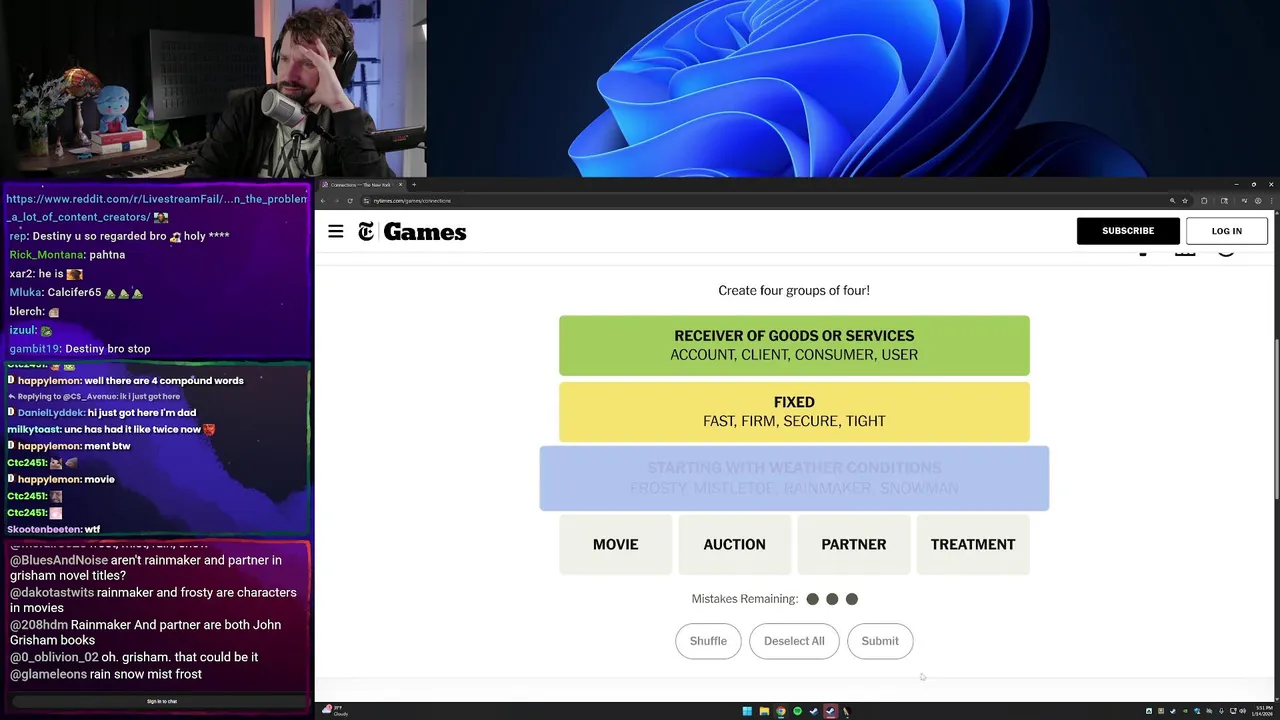Click the New York Times T logo
1280x720 pixels.
coord(366,232)
